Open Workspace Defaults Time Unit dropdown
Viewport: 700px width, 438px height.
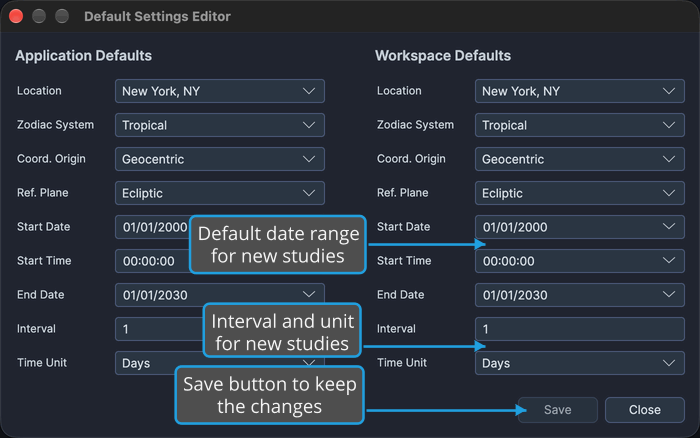579,363
